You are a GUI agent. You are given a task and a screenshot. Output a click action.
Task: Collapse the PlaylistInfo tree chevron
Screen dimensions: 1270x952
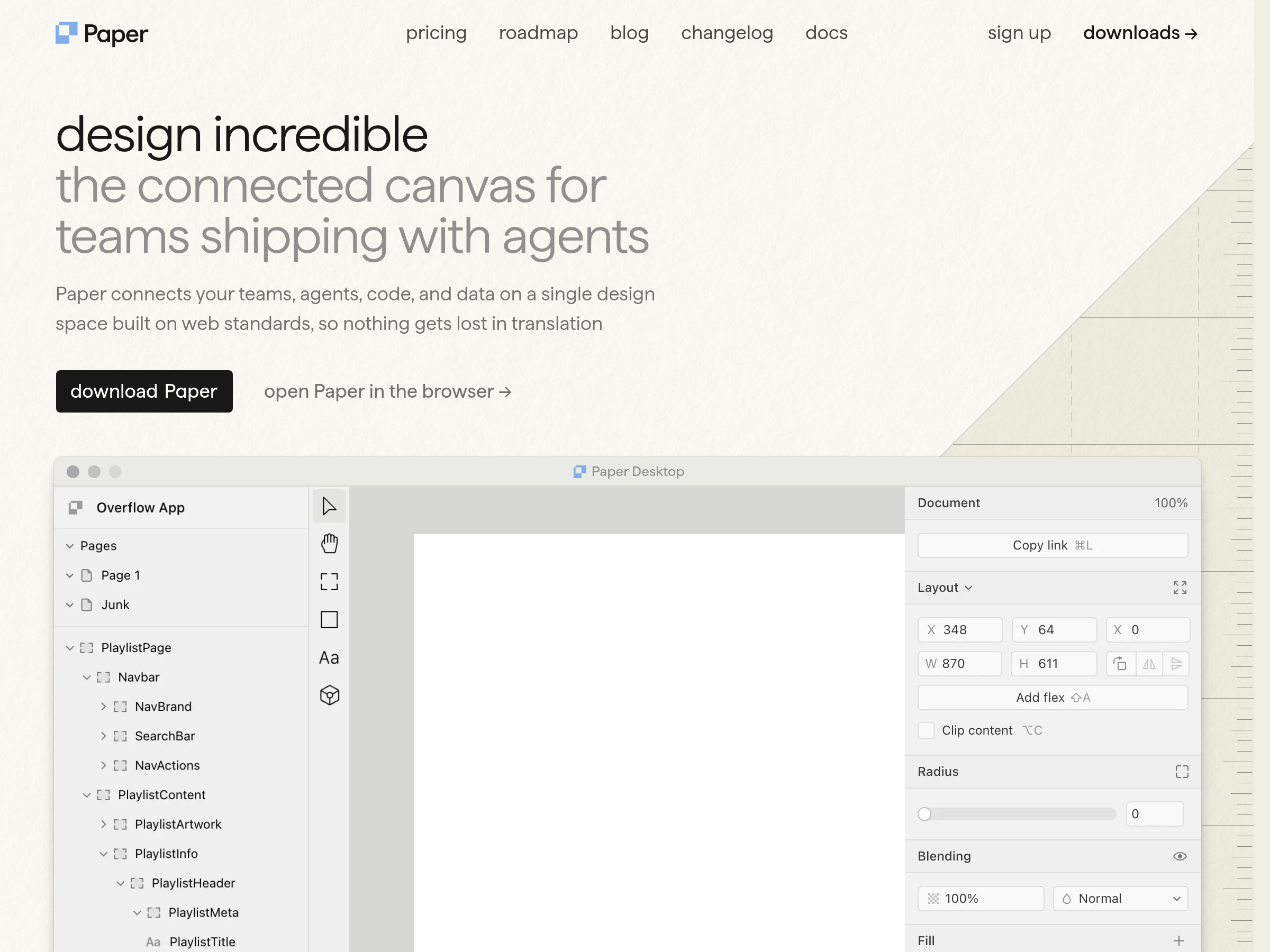tap(103, 853)
